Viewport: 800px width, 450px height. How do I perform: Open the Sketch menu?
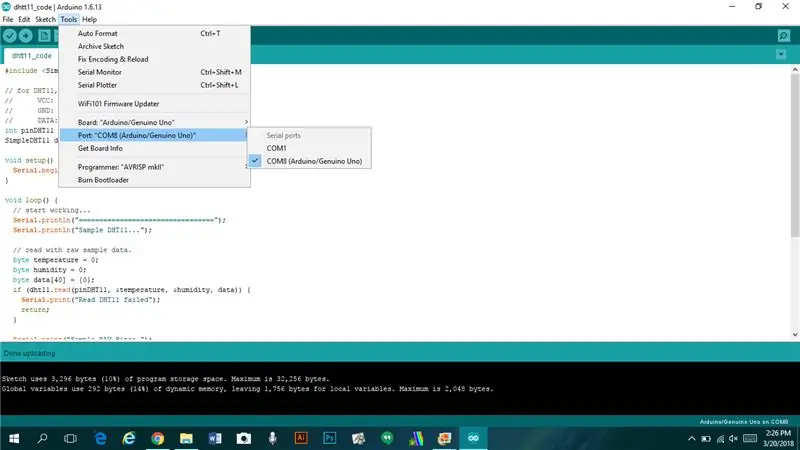45,19
